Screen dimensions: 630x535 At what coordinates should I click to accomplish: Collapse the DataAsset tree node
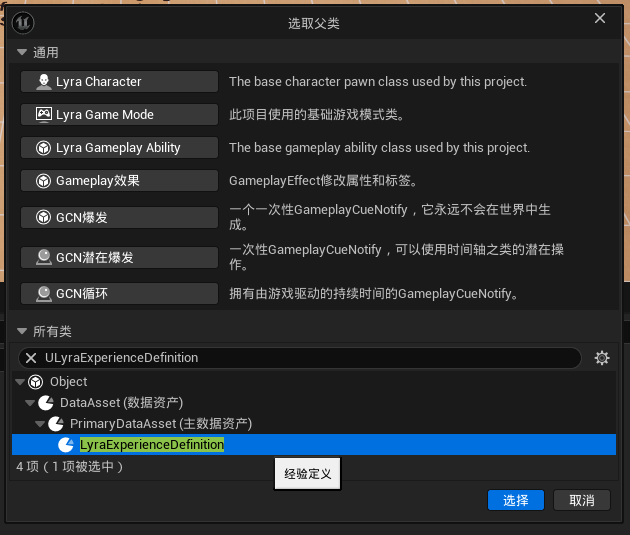pos(30,403)
